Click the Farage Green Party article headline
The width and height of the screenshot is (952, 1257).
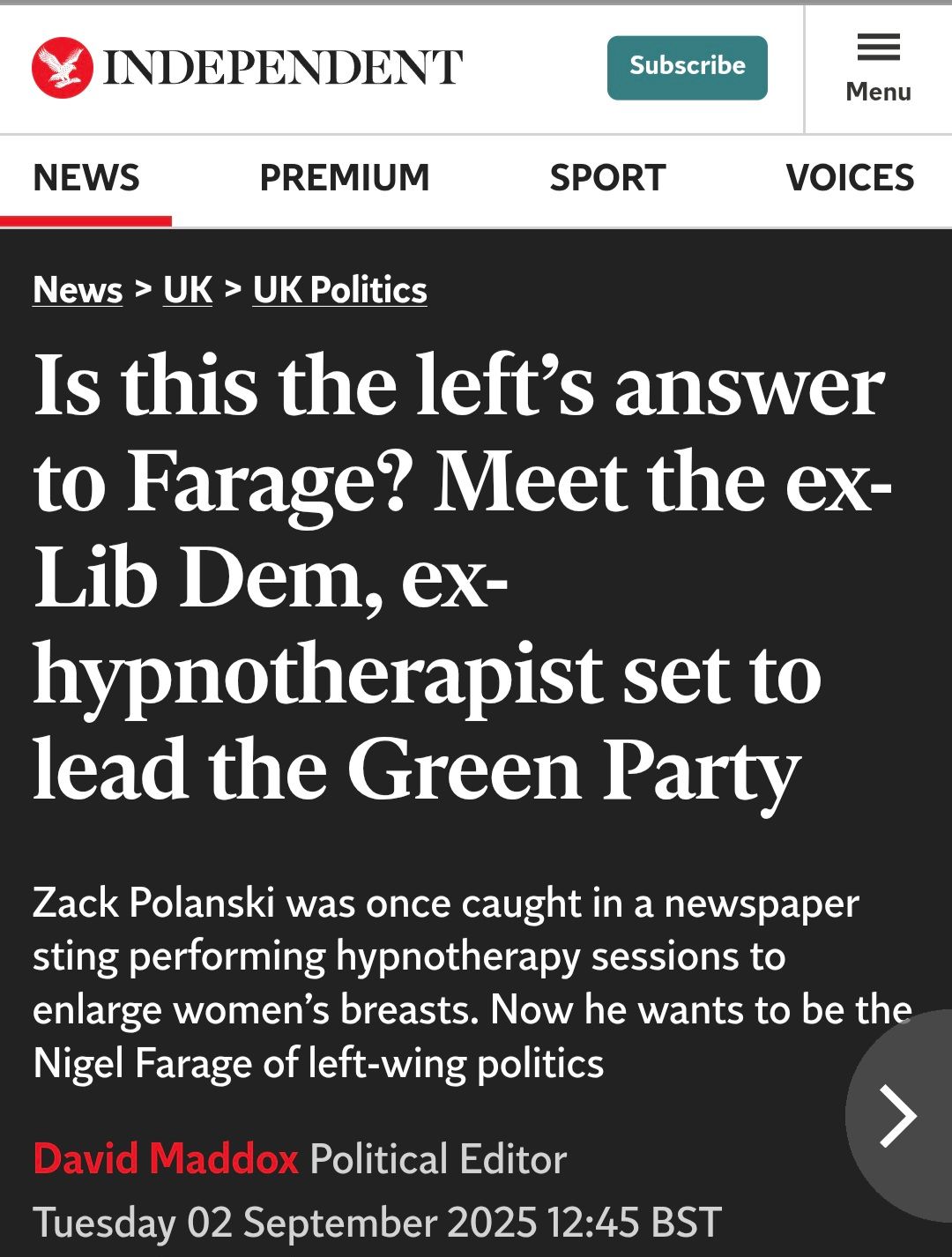tap(458, 577)
